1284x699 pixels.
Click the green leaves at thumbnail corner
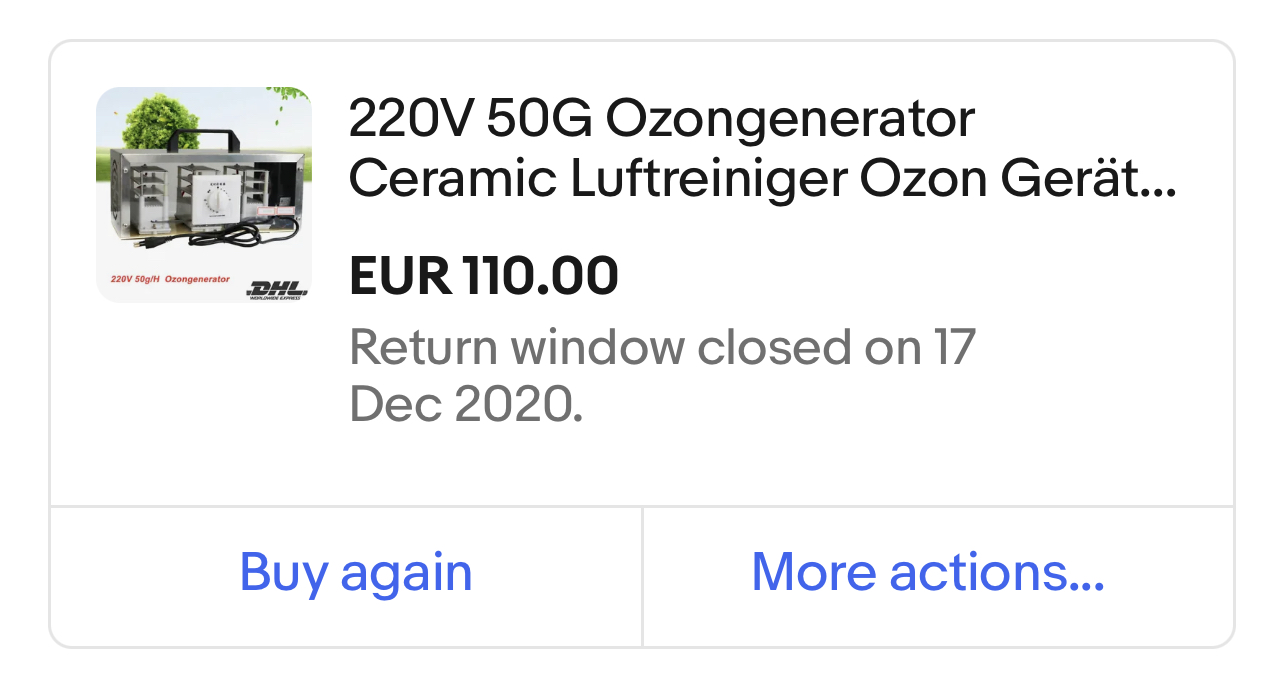coord(289,95)
